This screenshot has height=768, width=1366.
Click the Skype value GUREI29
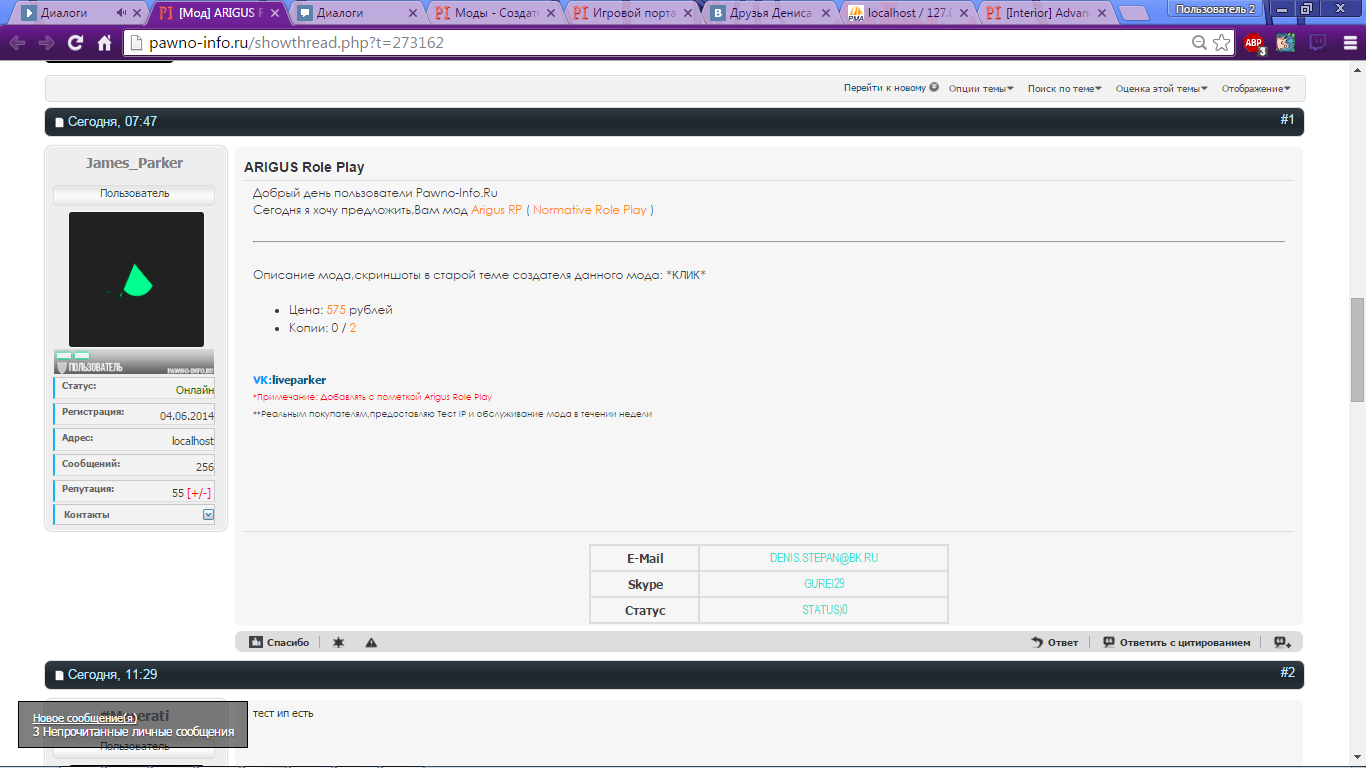click(824, 584)
